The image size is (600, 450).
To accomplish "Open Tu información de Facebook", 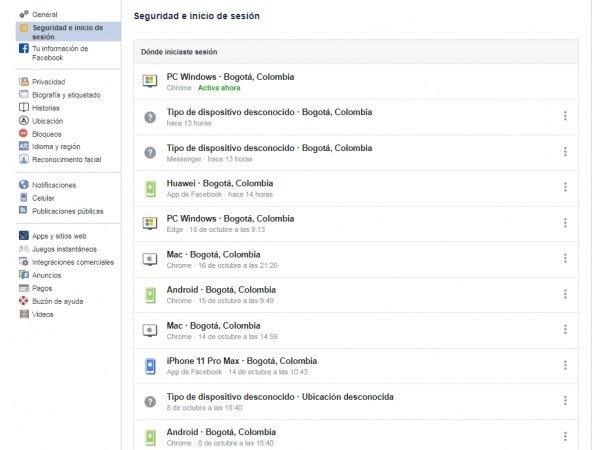I will click(x=60, y=53).
